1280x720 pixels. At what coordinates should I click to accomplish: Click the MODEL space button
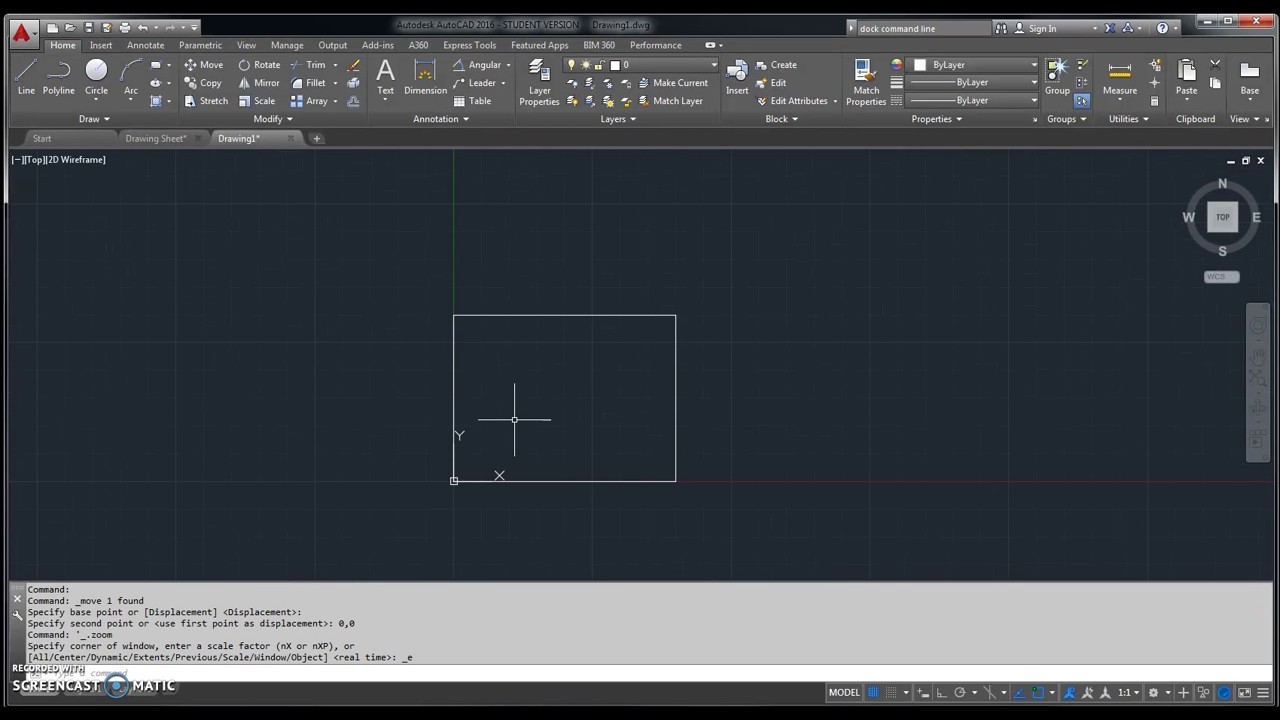tap(844, 692)
